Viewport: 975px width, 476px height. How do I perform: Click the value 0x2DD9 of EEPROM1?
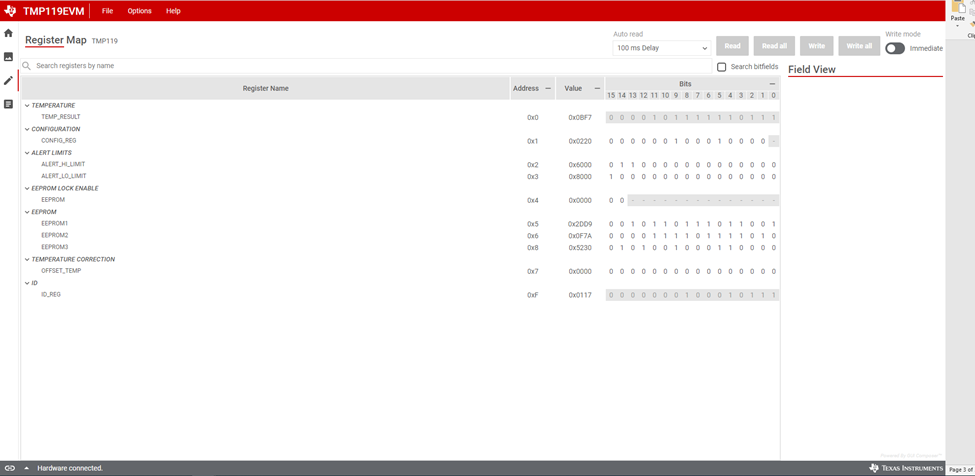point(580,224)
